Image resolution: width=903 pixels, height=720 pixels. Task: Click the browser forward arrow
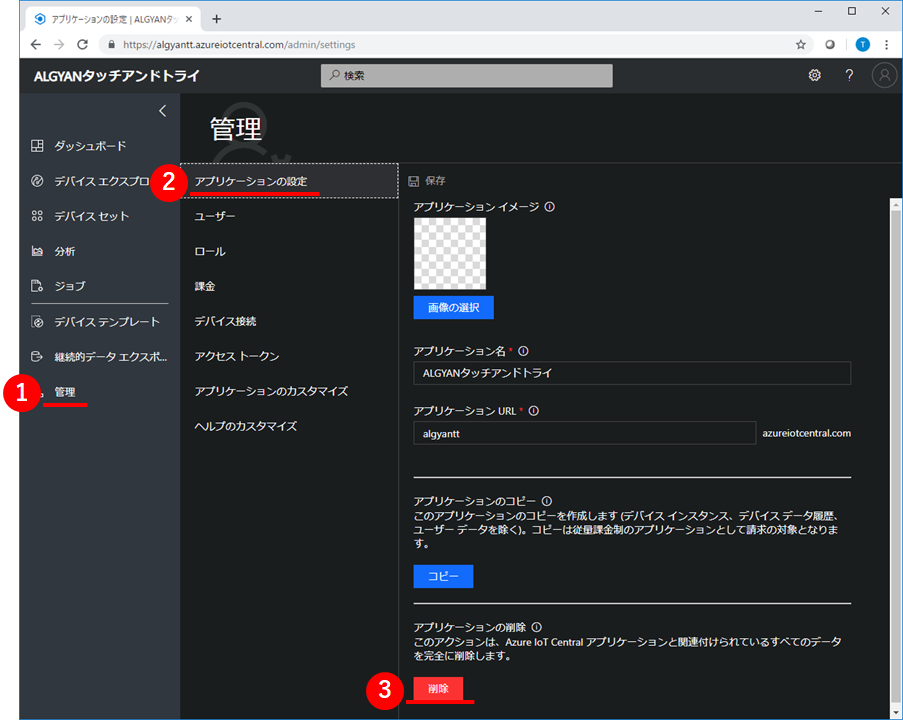point(59,44)
